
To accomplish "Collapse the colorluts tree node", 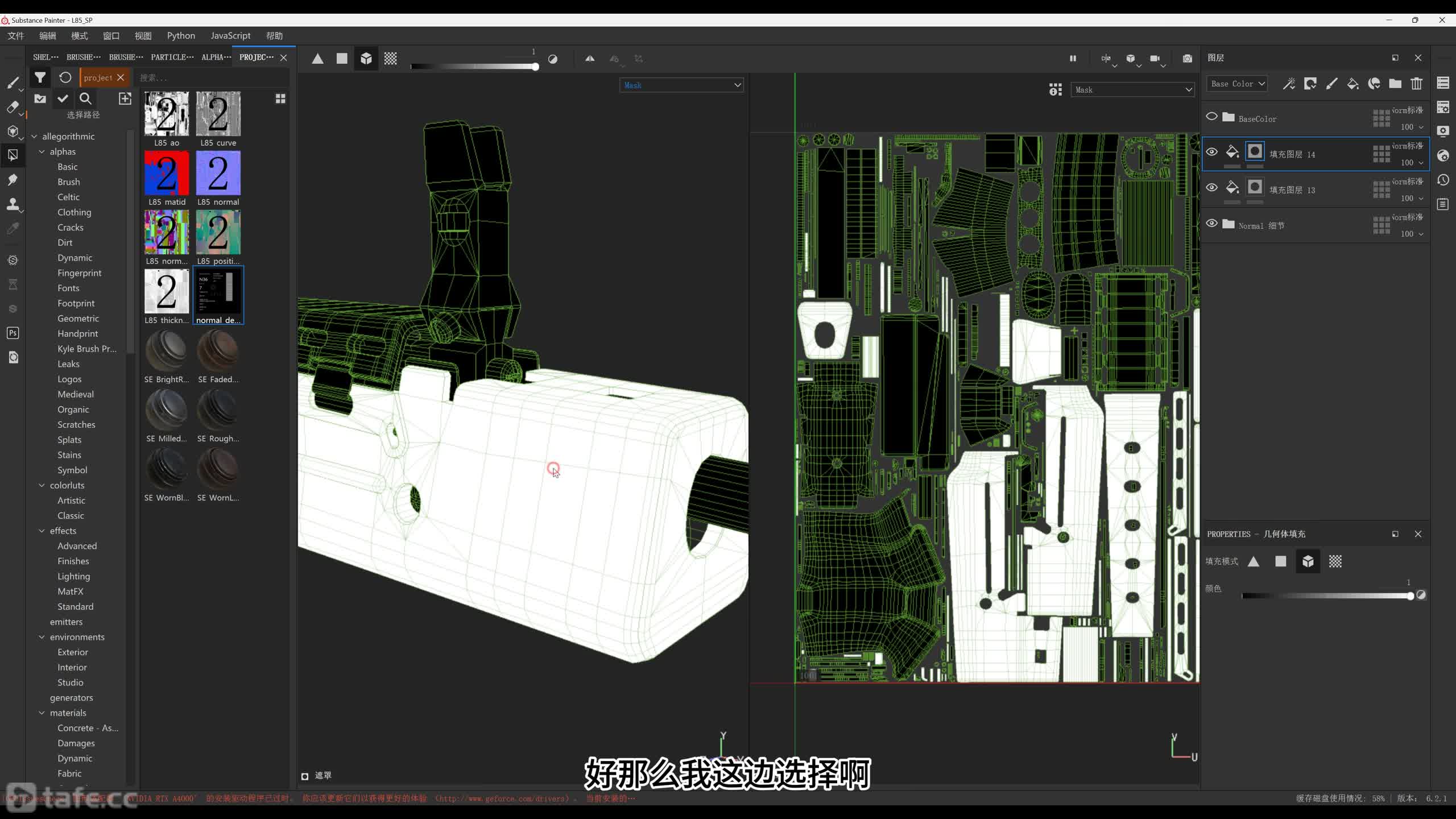I will [42, 485].
